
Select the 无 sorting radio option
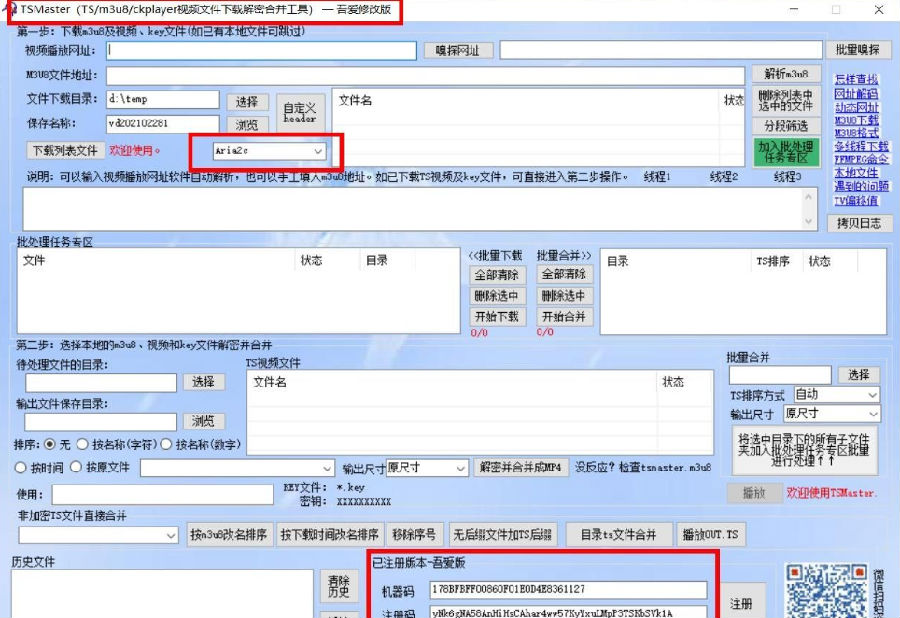pyautogui.click(x=48, y=443)
